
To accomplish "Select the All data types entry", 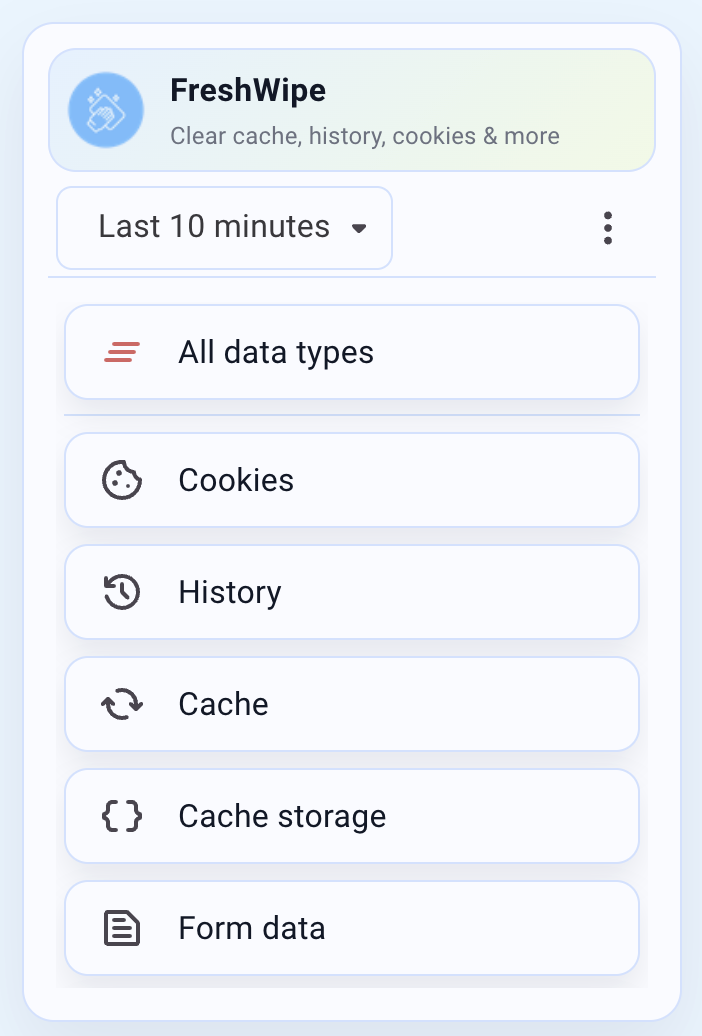I will click(351, 352).
